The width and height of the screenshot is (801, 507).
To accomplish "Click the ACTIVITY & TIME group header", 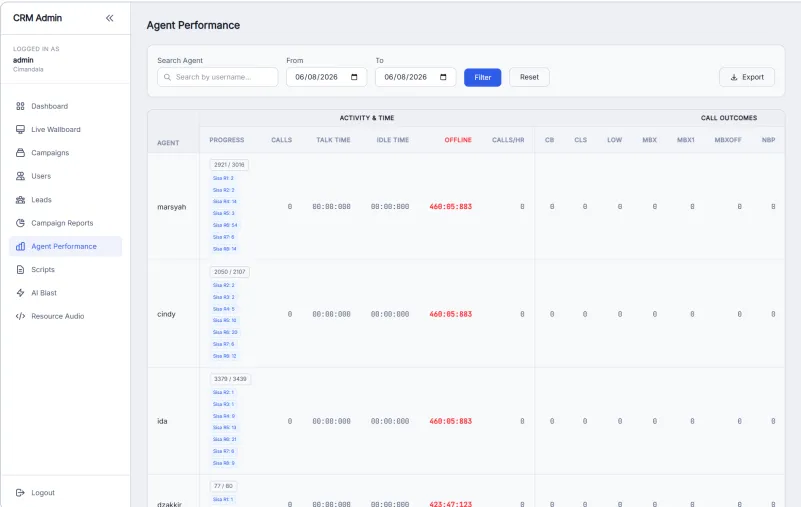I will [367, 118].
